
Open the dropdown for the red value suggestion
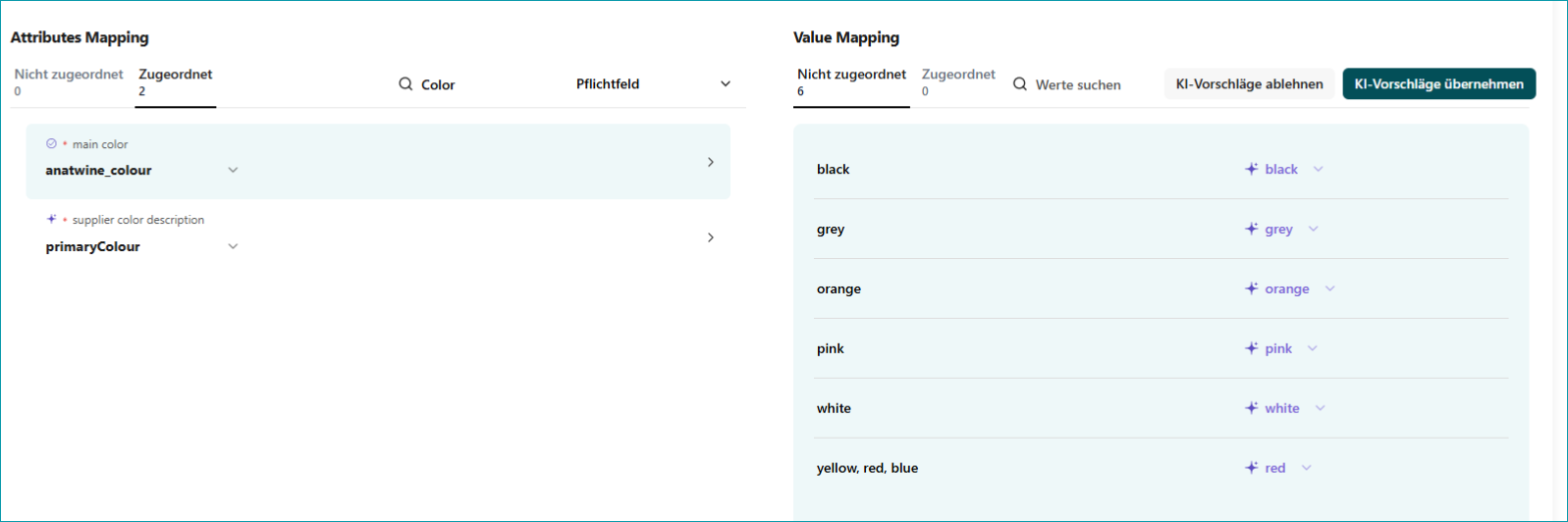point(1307,468)
